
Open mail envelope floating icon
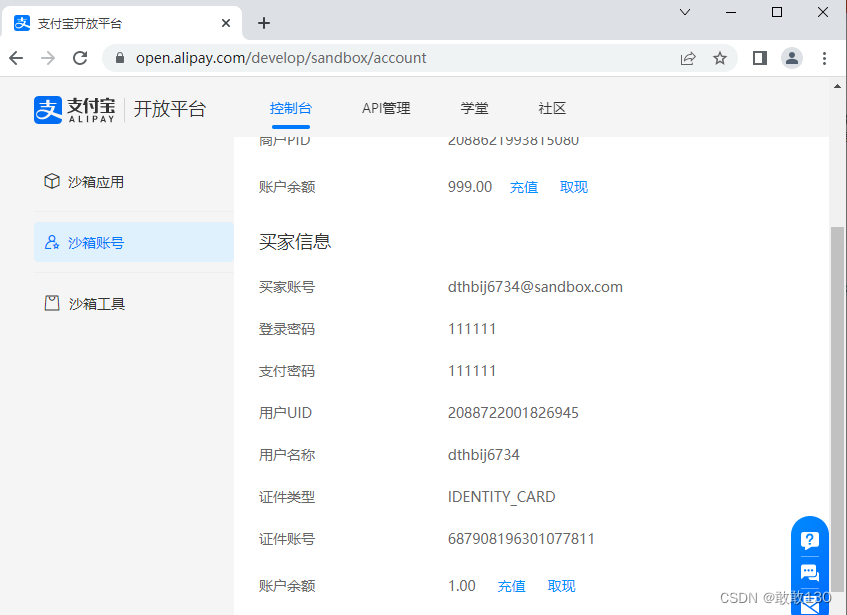point(810,606)
